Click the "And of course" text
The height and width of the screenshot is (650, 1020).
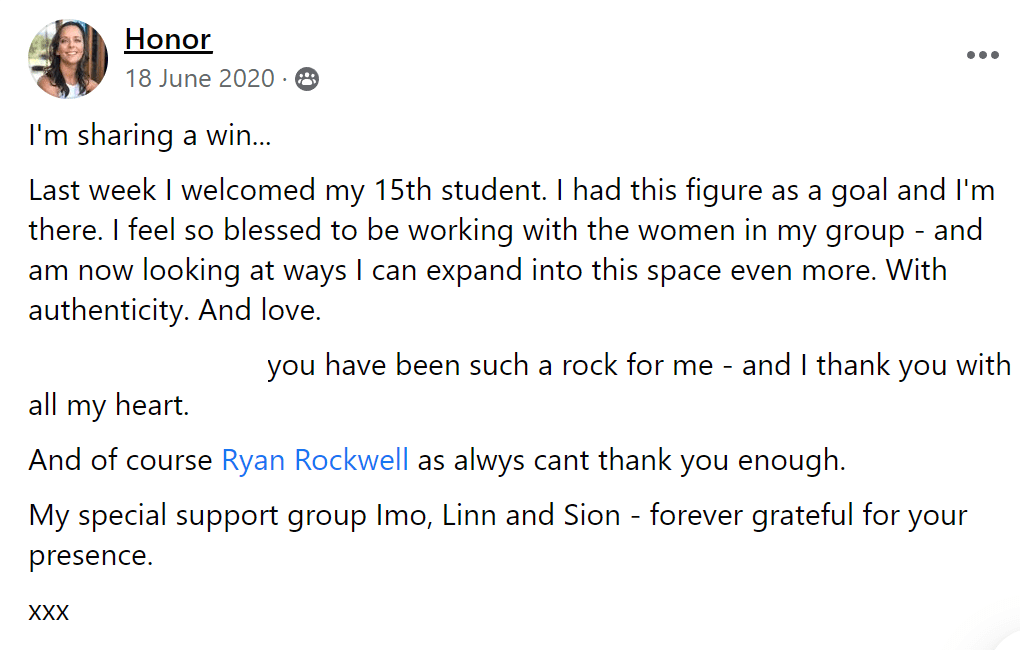click(x=120, y=460)
